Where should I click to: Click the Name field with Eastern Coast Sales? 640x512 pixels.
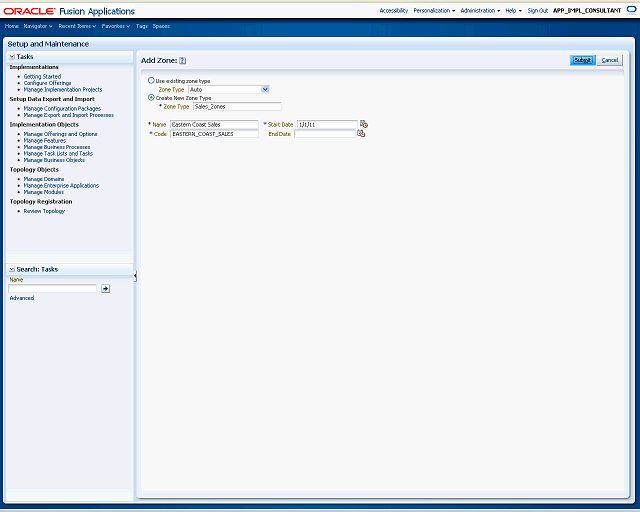[x=214, y=125]
